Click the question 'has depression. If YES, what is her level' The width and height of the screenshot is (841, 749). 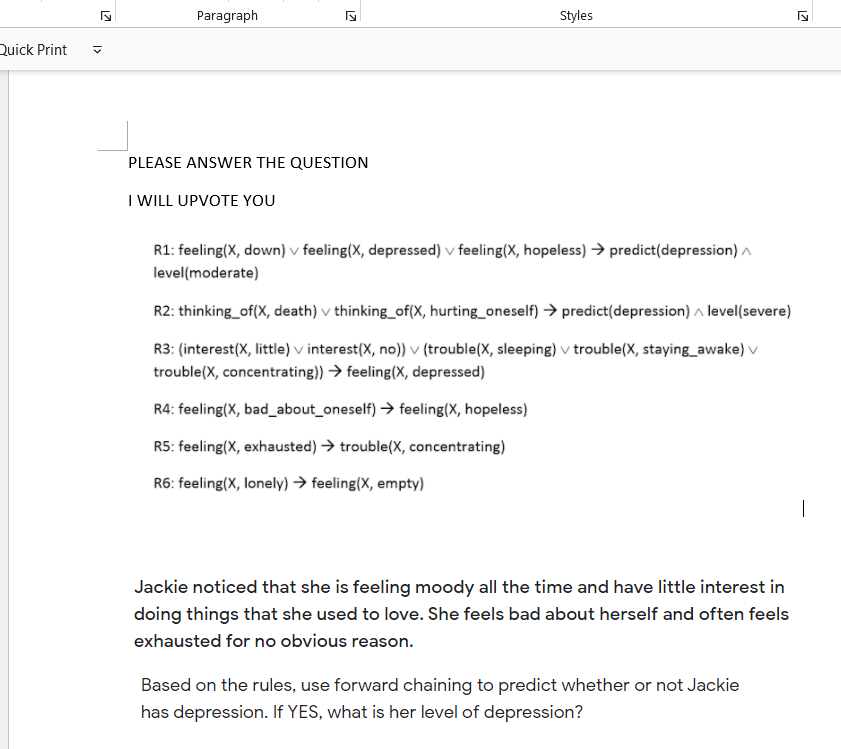tap(362, 713)
